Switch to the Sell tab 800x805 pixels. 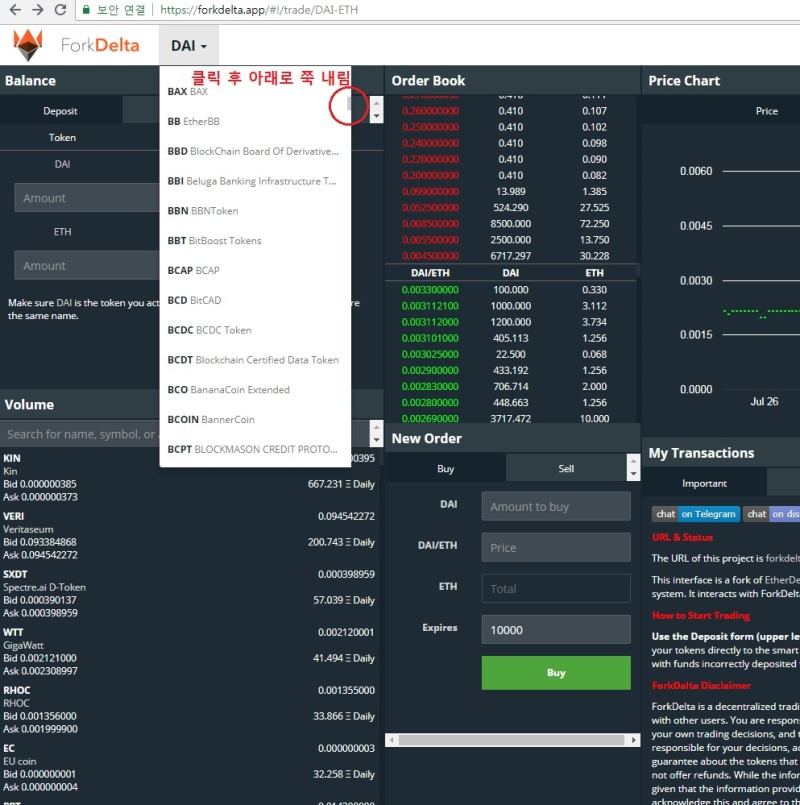click(566, 468)
